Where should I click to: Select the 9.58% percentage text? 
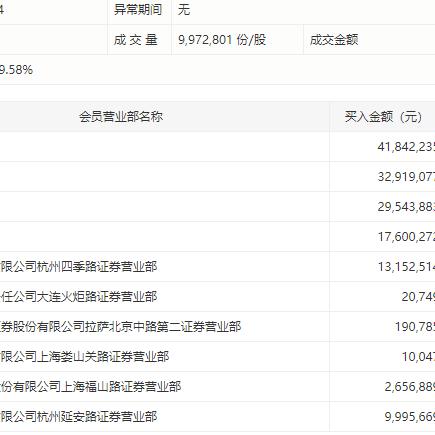click(16, 70)
